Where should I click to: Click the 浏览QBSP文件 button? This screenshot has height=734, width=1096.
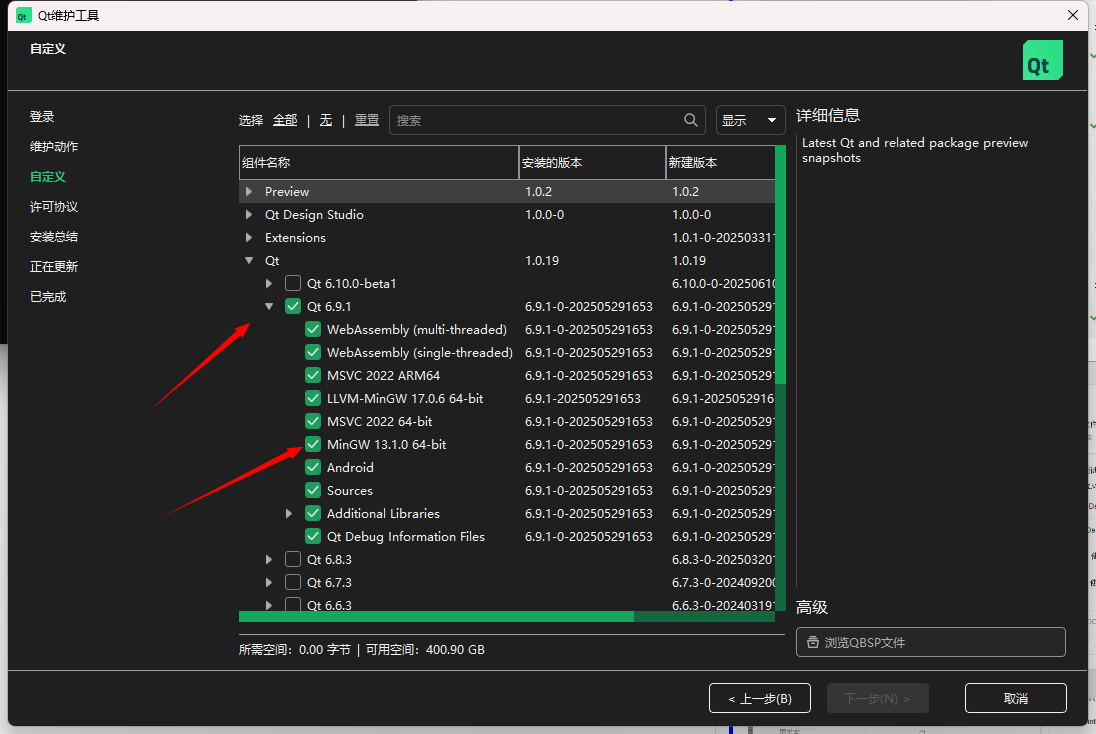coord(930,642)
